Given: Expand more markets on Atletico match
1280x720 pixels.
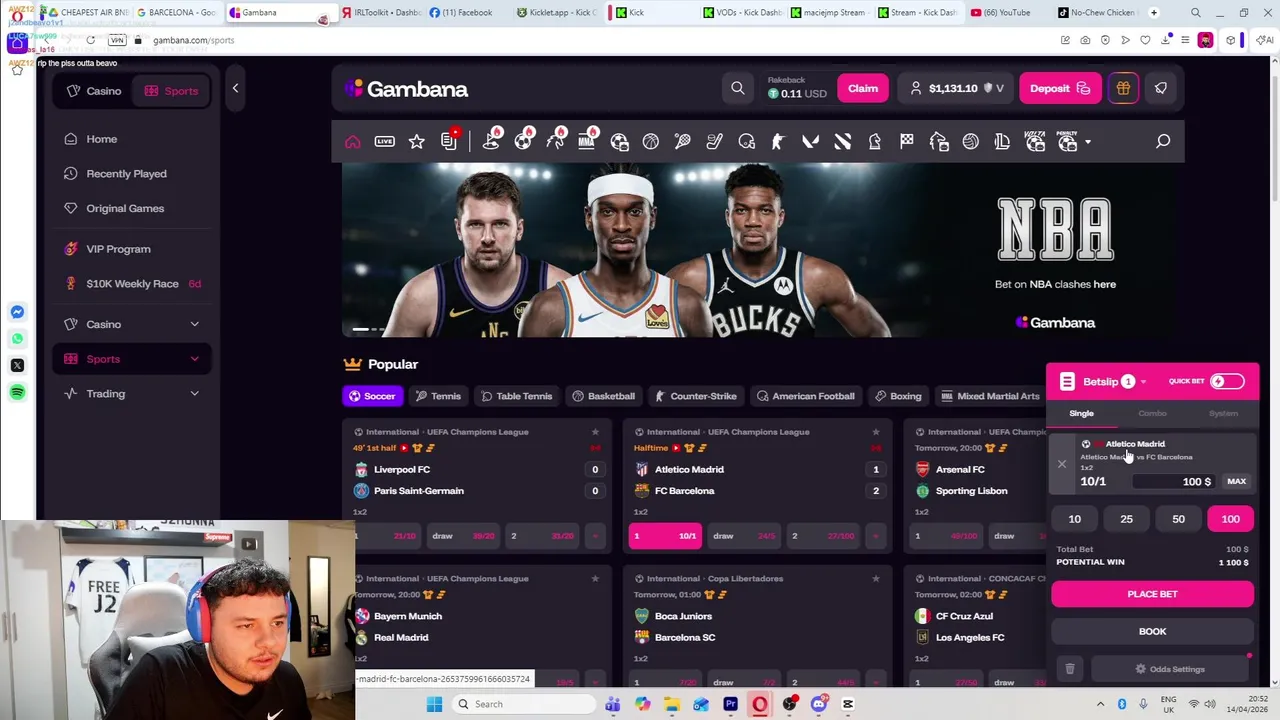Looking at the screenshot, I should [876, 536].
